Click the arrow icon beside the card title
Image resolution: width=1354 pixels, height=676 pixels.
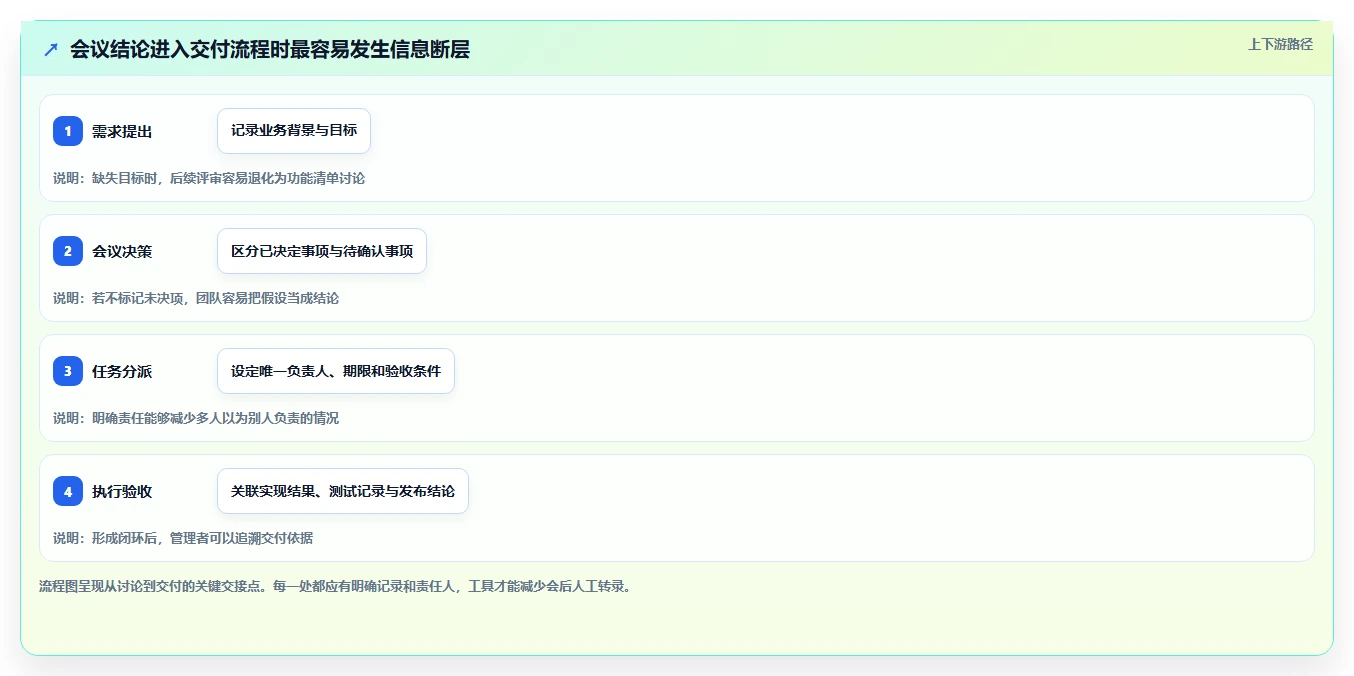50,49
